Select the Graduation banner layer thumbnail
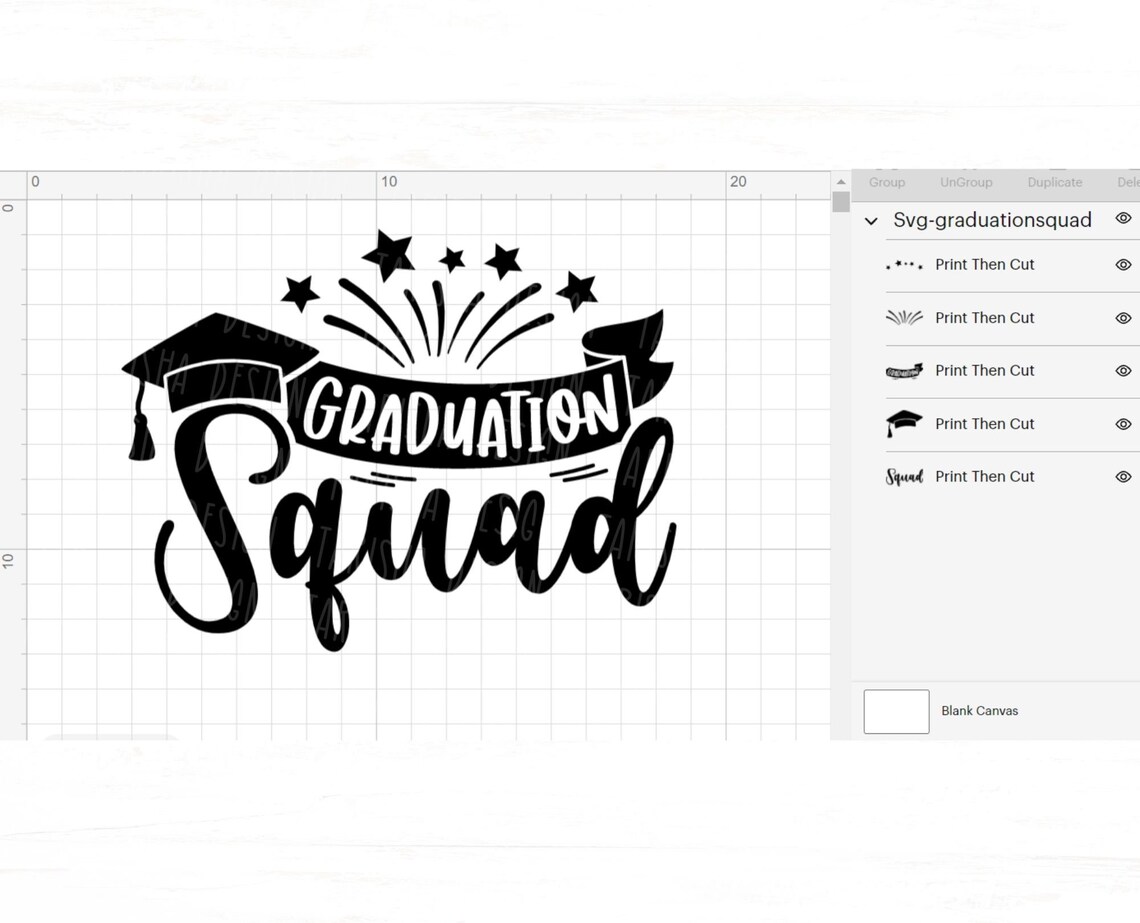The height and width of the screenshot is (923, 1140). click(x=904, y=371)
